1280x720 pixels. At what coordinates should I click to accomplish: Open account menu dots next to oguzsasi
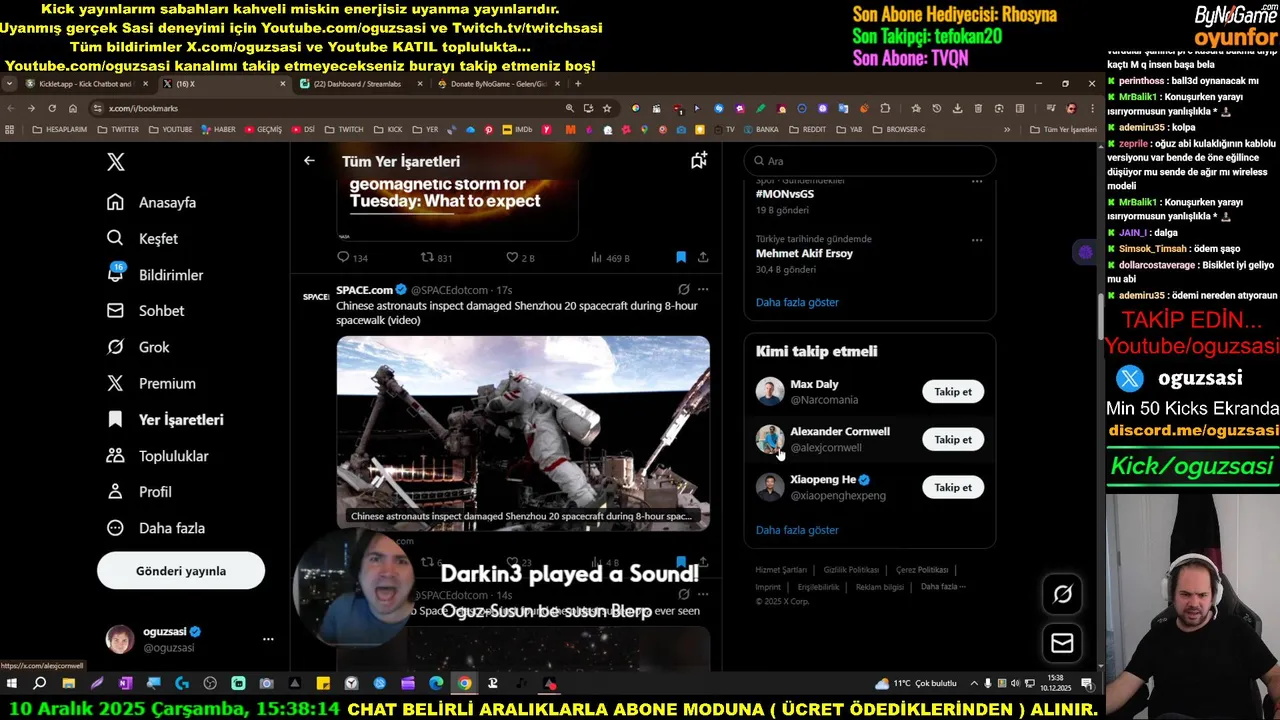(268, 638)
